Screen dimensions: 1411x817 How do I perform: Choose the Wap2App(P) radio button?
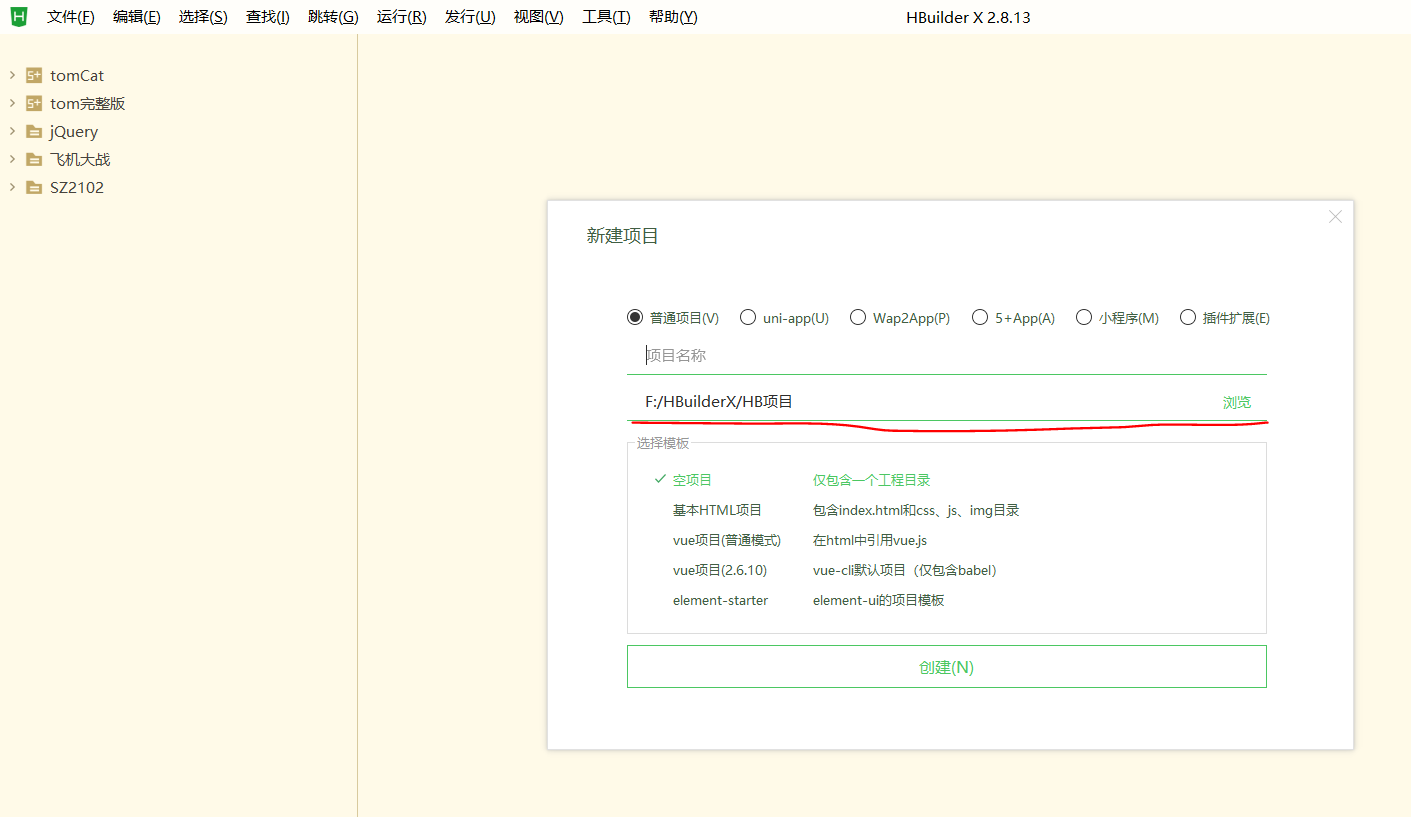[x=858, y=316]
